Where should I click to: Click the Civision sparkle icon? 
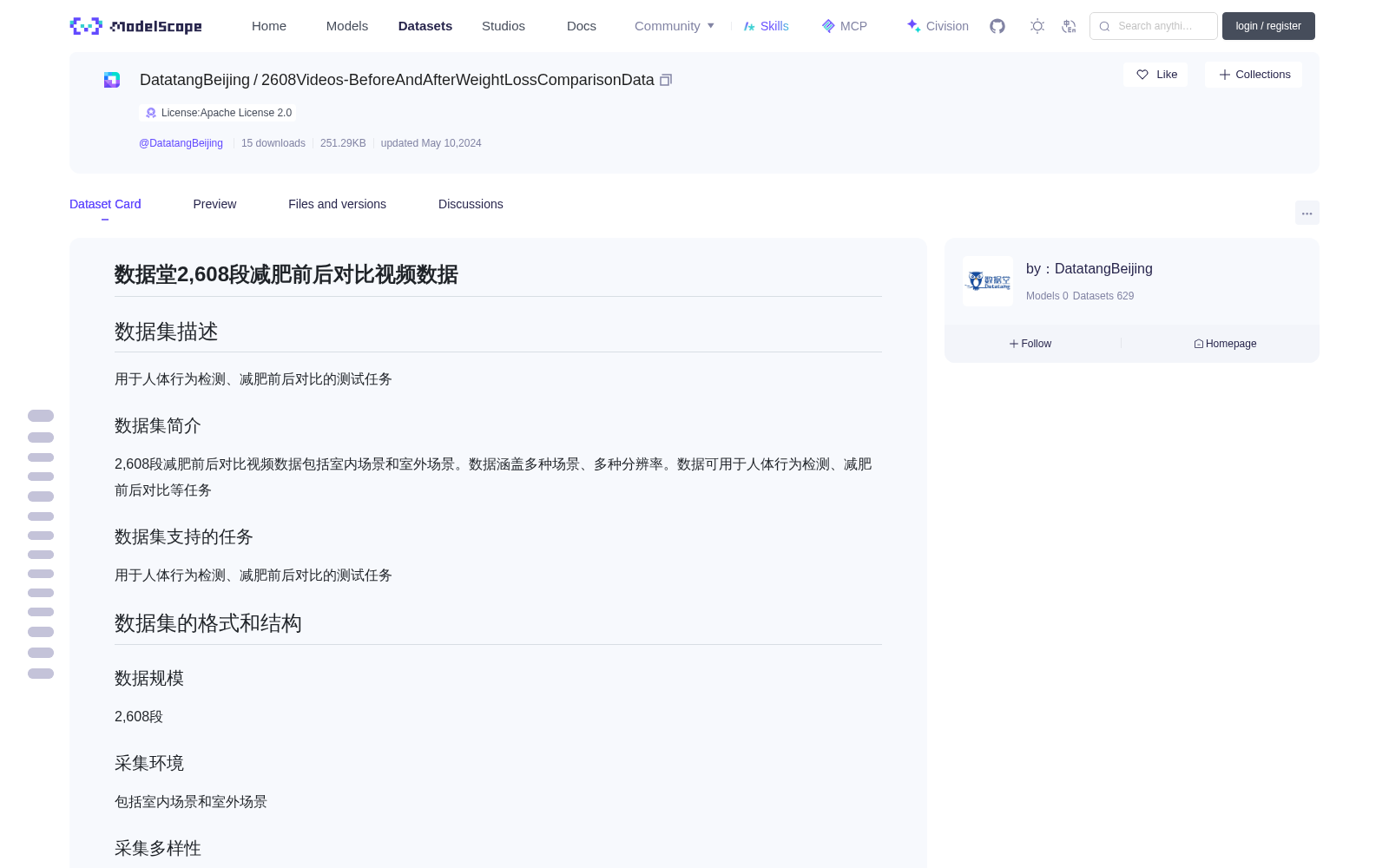click(x=913, y=26)
